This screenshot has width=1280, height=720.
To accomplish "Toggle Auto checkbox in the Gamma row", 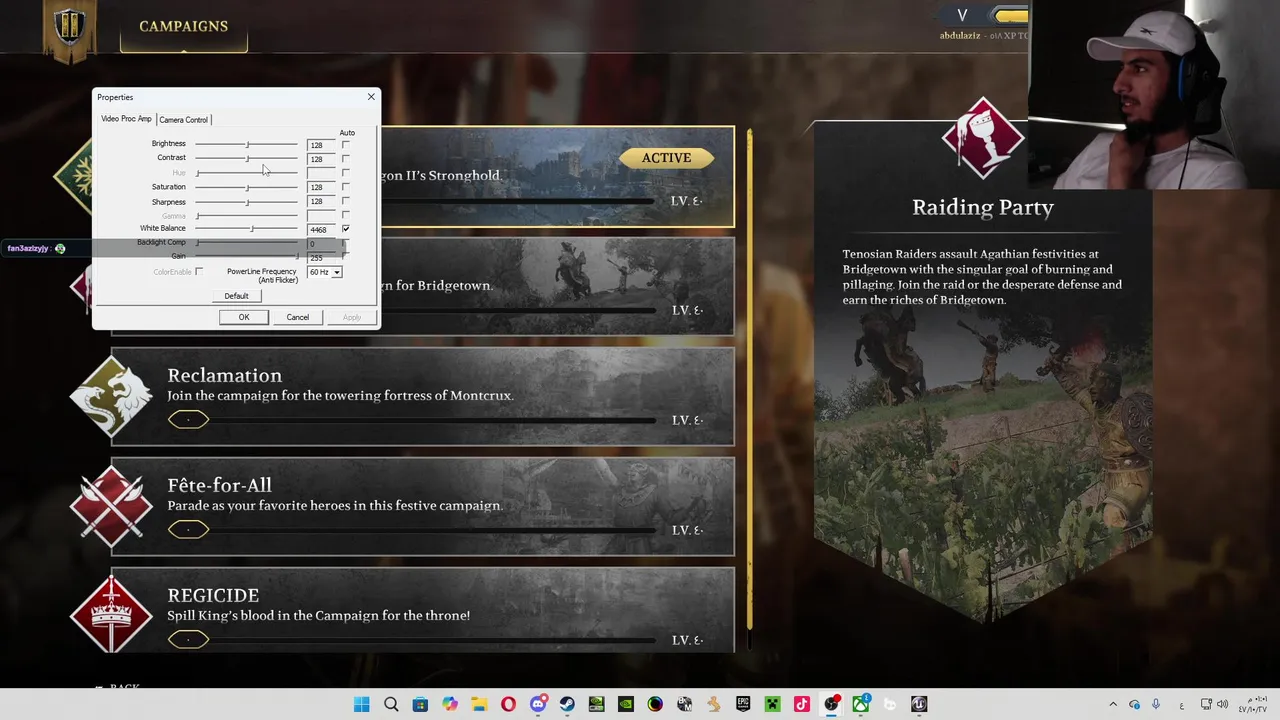I will pyautogui.click(x=346, y=215).
